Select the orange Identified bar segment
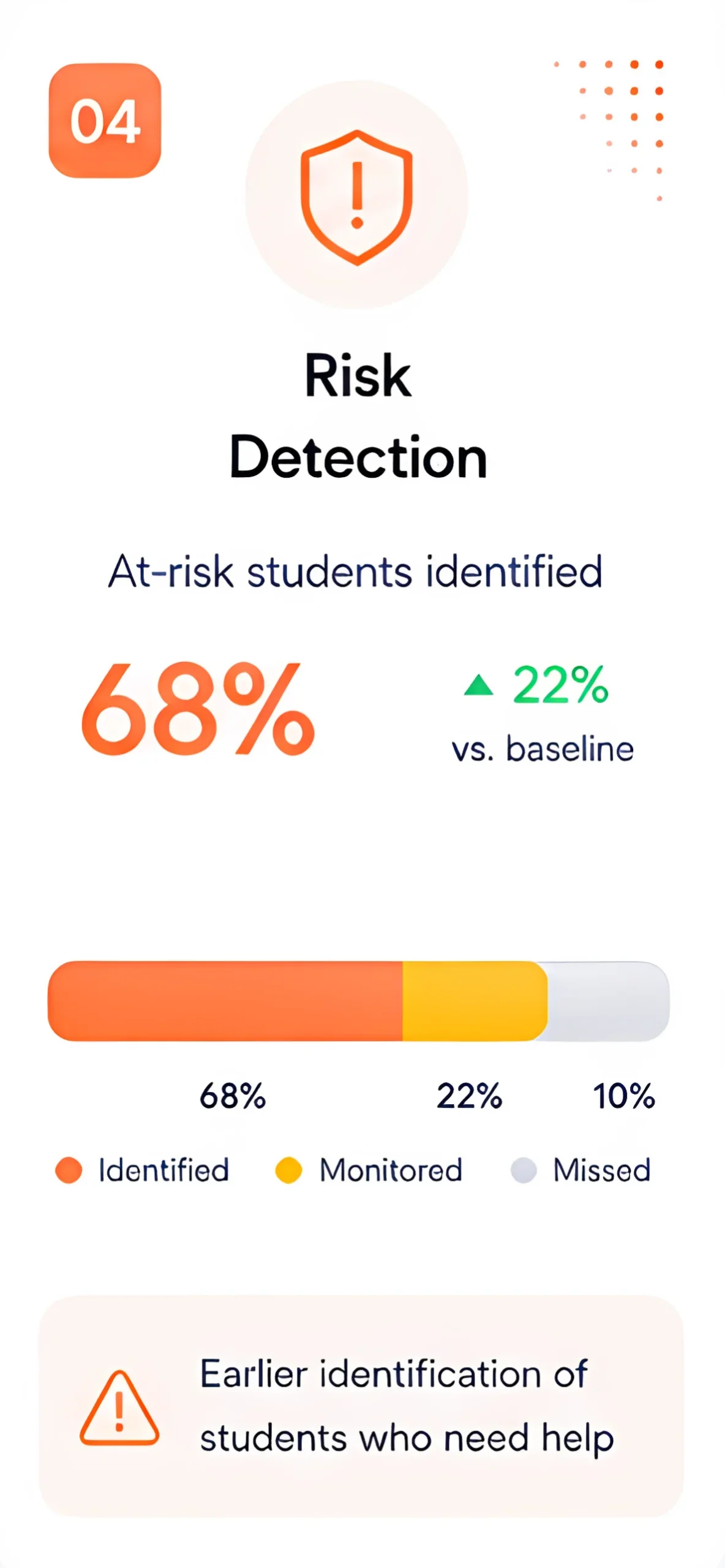Screen dimensions: 725x1568 coord(225,1001)
